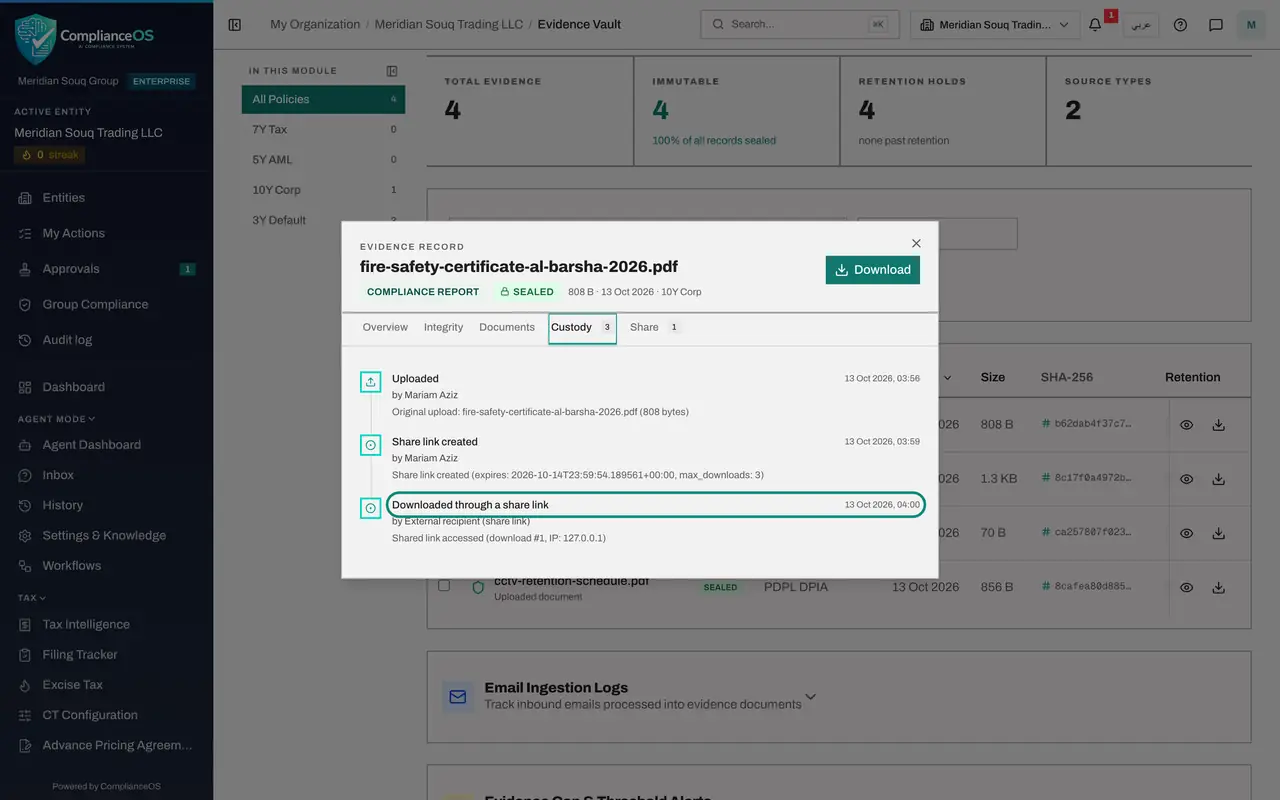Click the Download button in dialog
Screen dimensions: 1280x800
873,270
